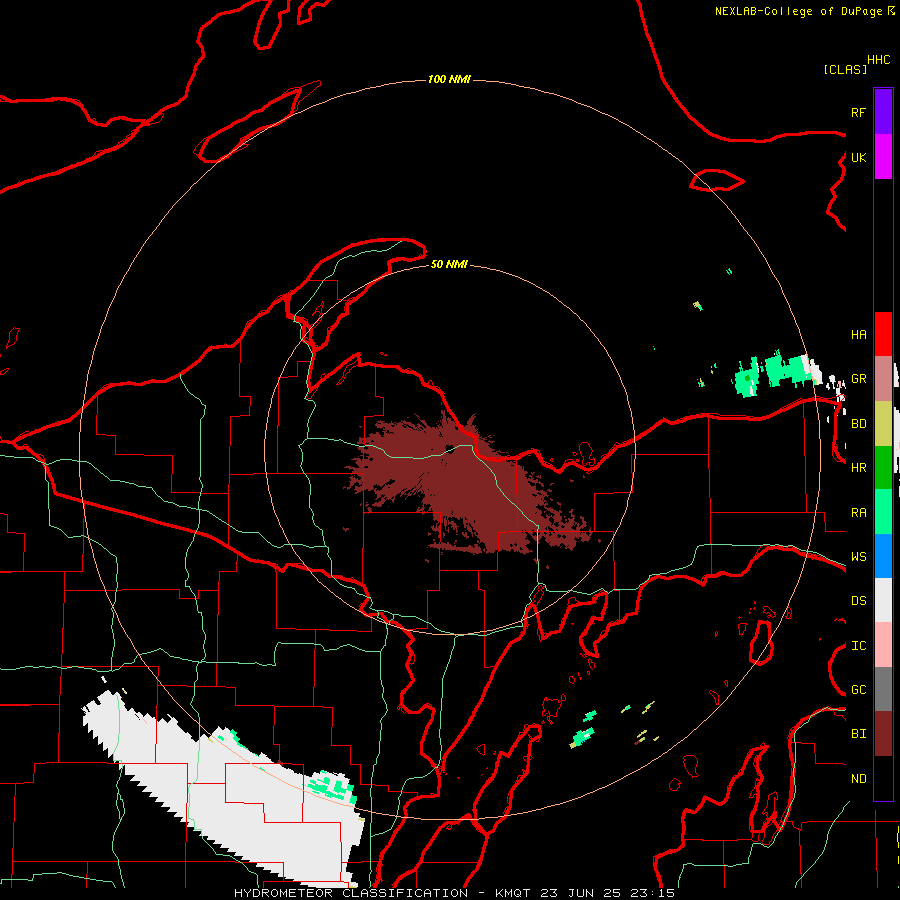
Task: Select the BD legend label
Action: [x=858, y=424]
